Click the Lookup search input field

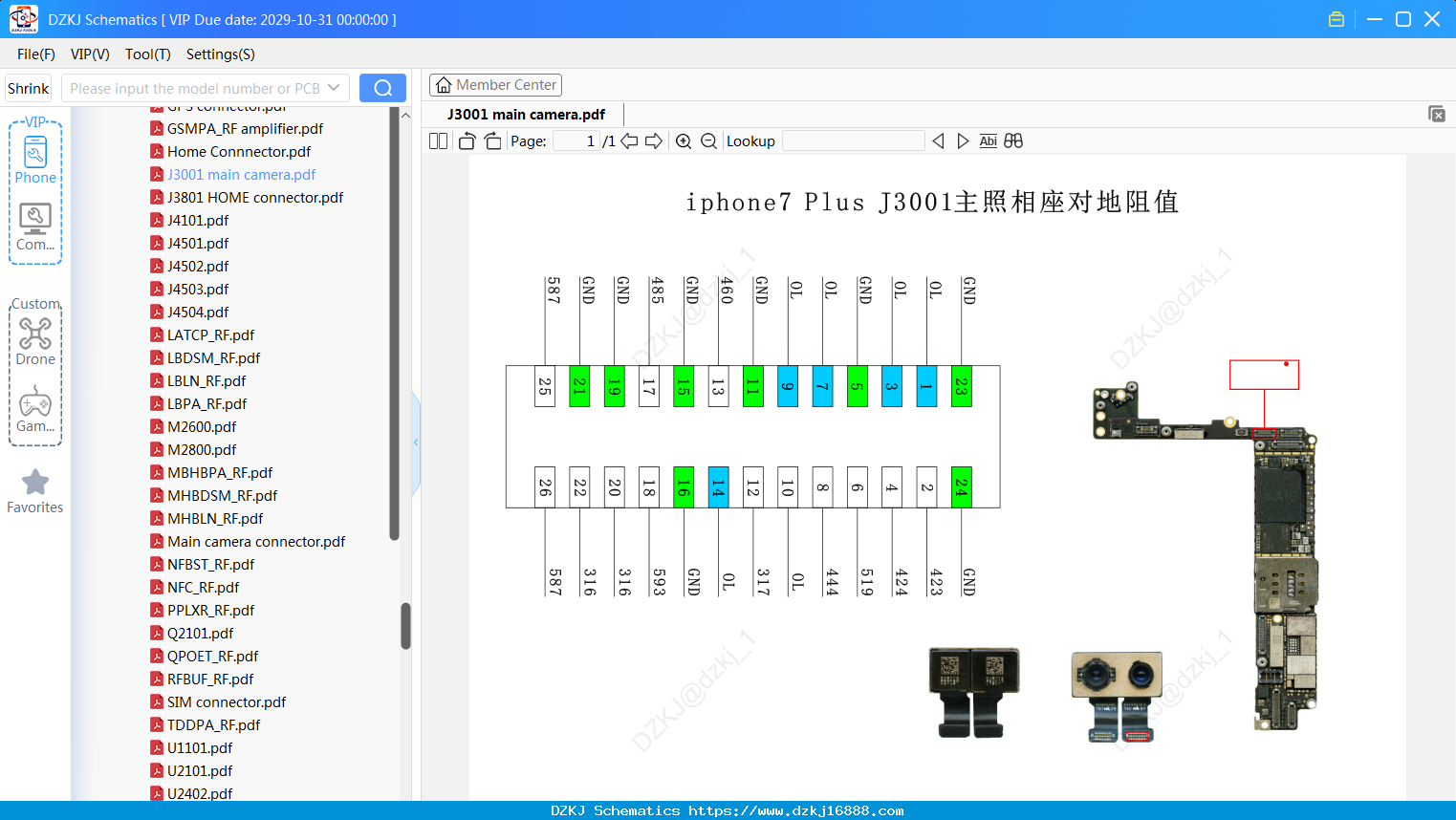pos(853,141)
